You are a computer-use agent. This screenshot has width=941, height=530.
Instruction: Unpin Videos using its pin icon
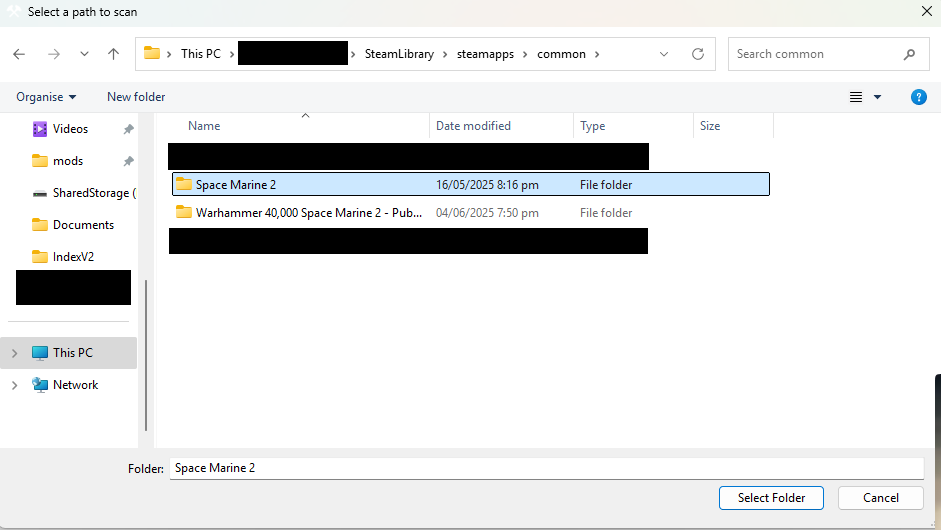[128, 129]
